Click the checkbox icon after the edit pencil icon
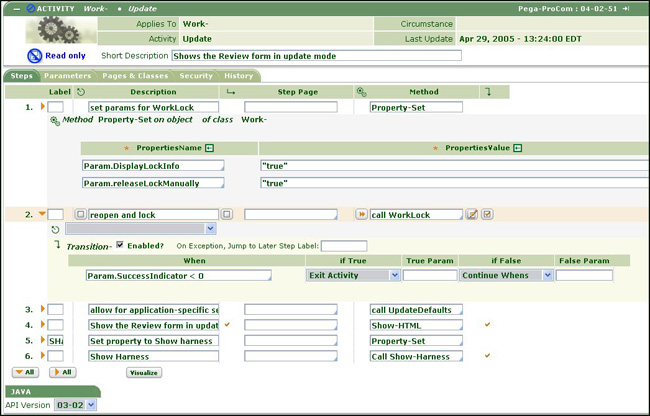 (487, 214)
